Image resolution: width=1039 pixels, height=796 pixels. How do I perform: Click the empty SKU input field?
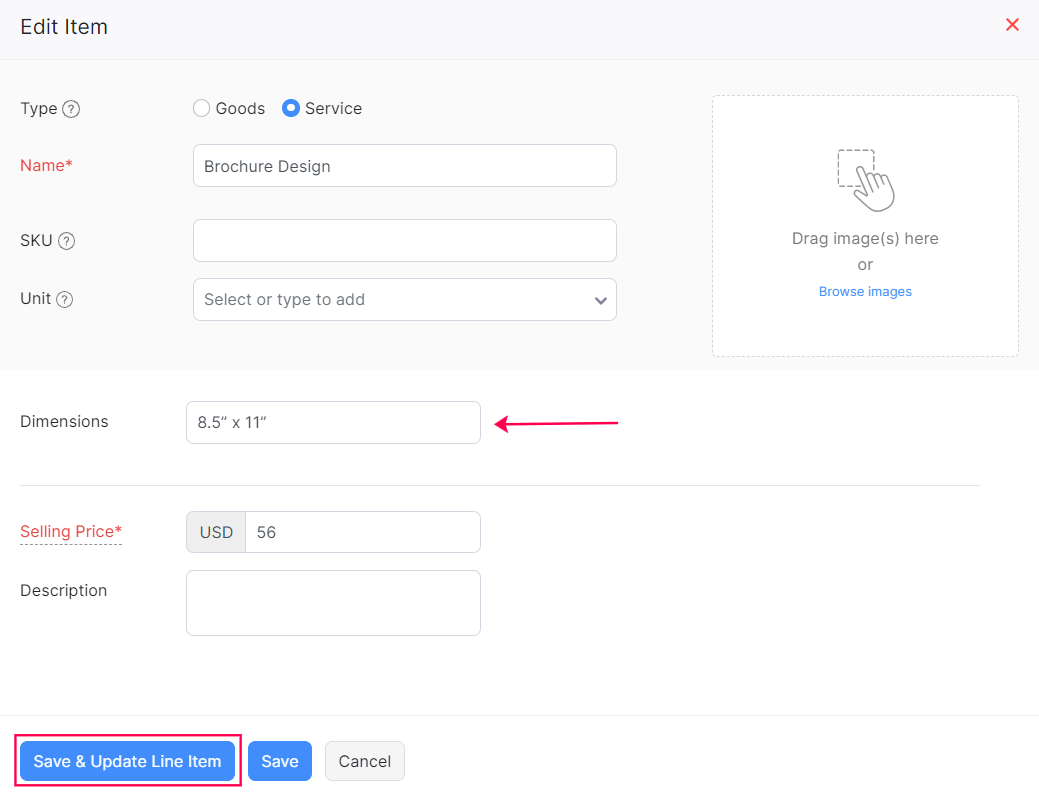point(404,240)
